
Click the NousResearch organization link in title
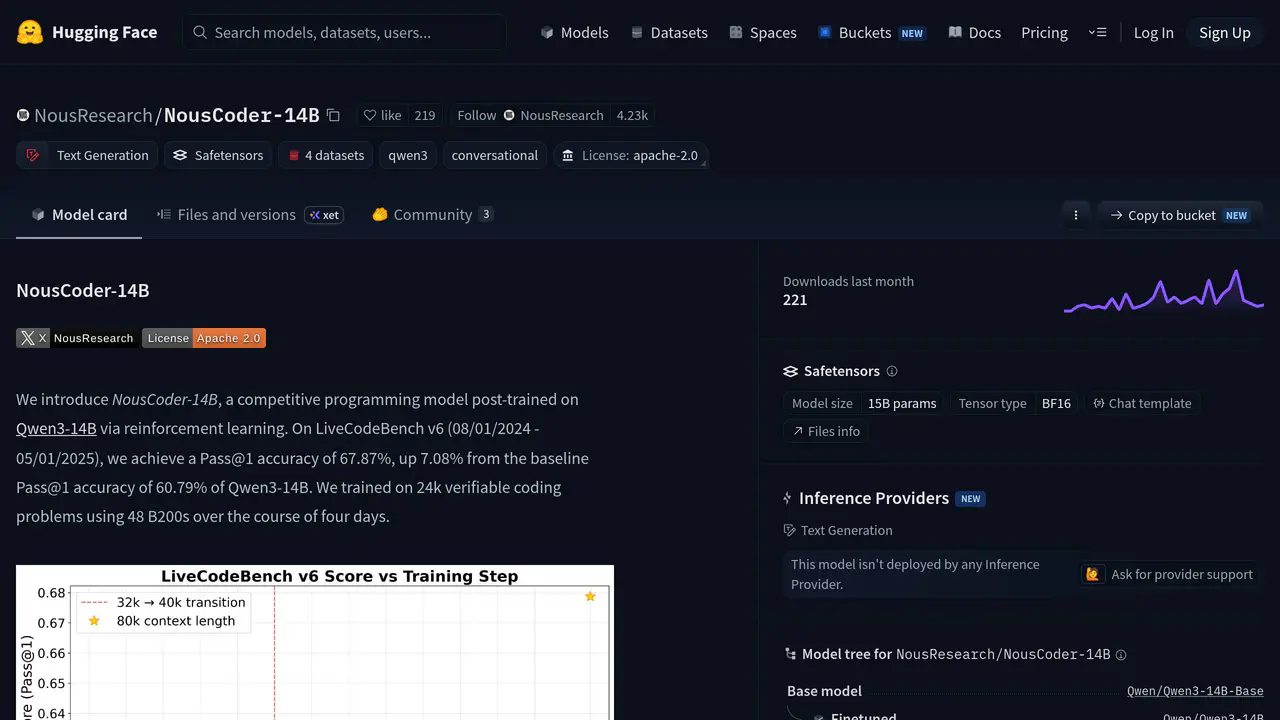coord(93,115)
